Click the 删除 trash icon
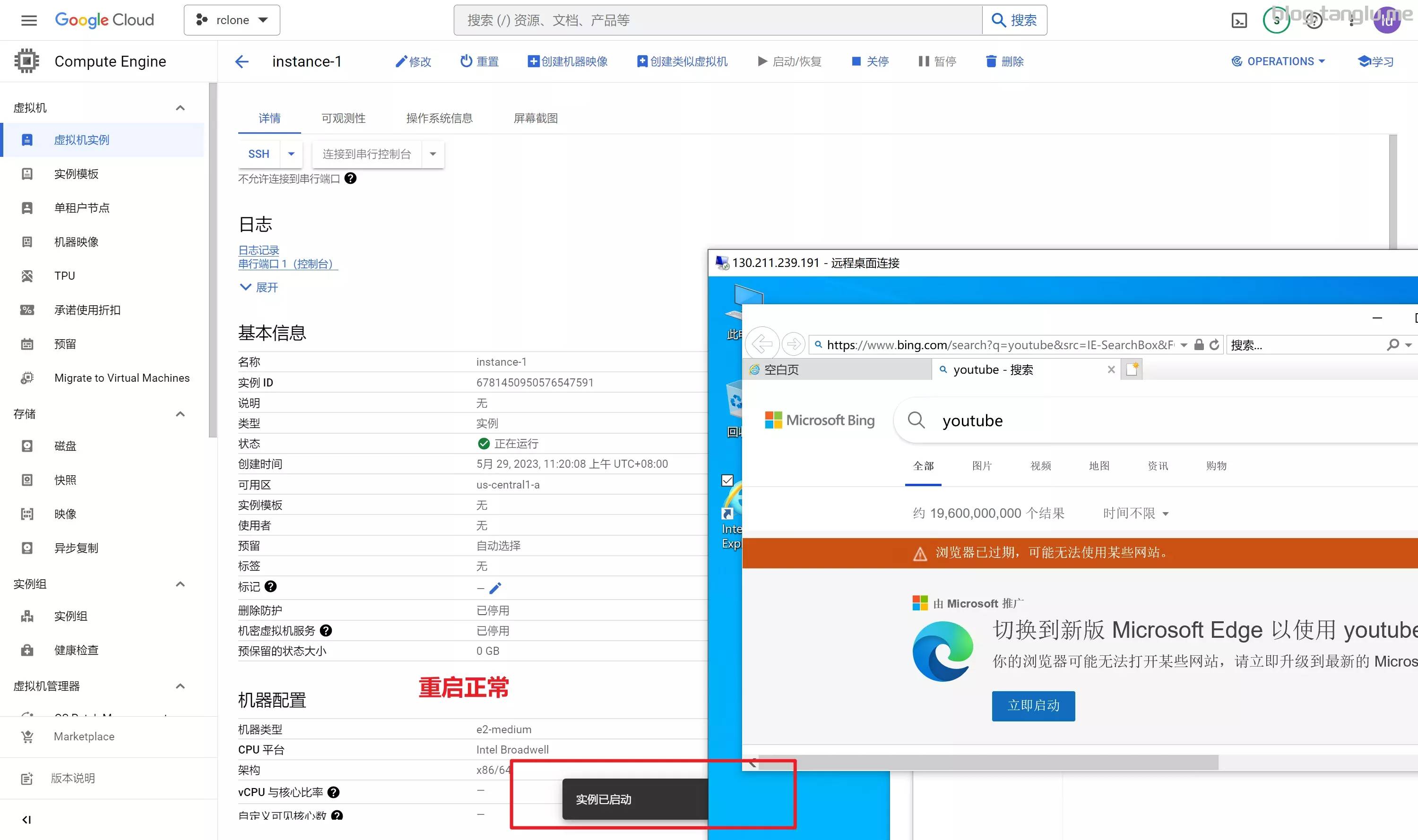 990,61
